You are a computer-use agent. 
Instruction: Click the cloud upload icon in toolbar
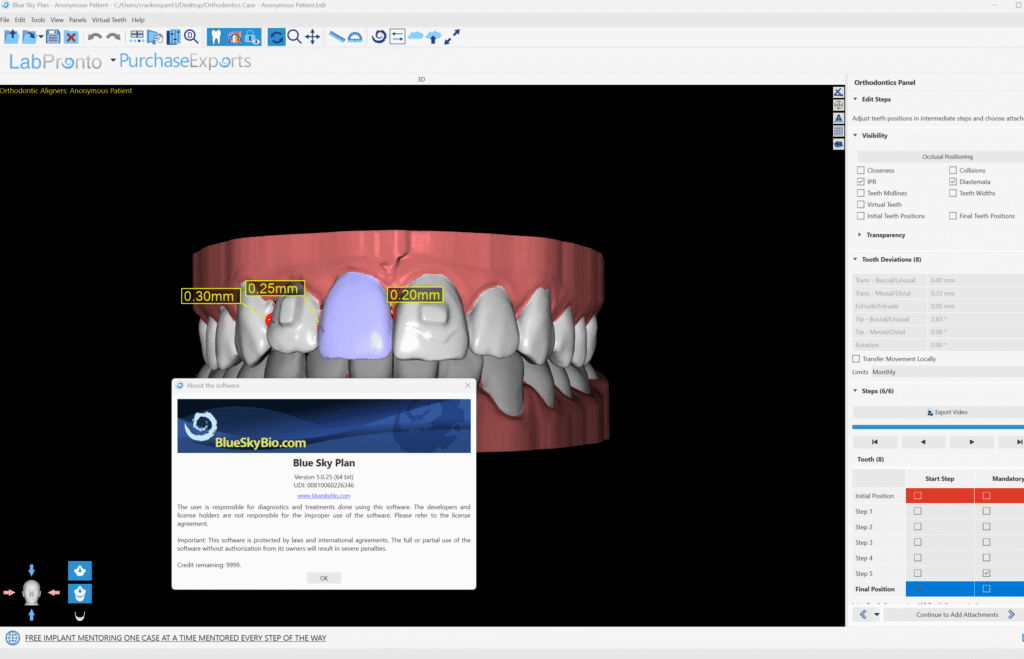[433, 37]
